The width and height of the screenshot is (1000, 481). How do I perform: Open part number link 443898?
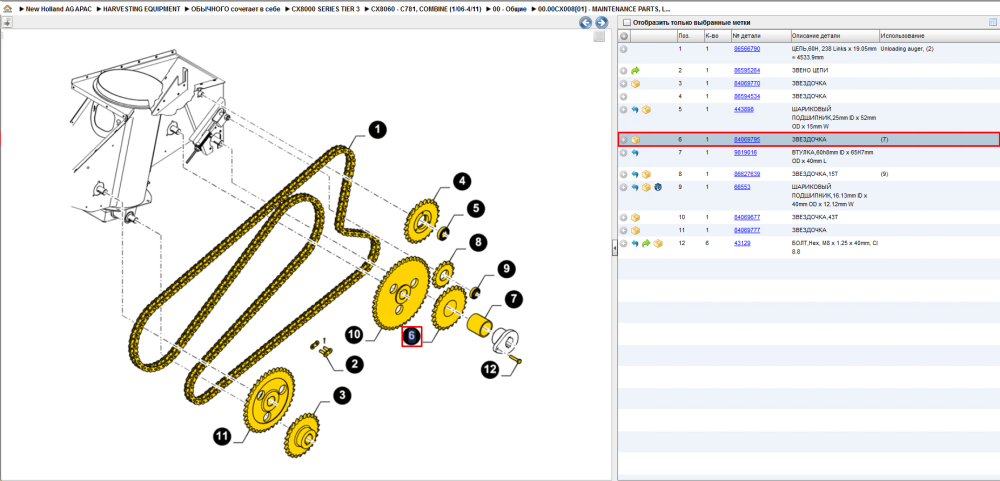click(x=744, y=109)
